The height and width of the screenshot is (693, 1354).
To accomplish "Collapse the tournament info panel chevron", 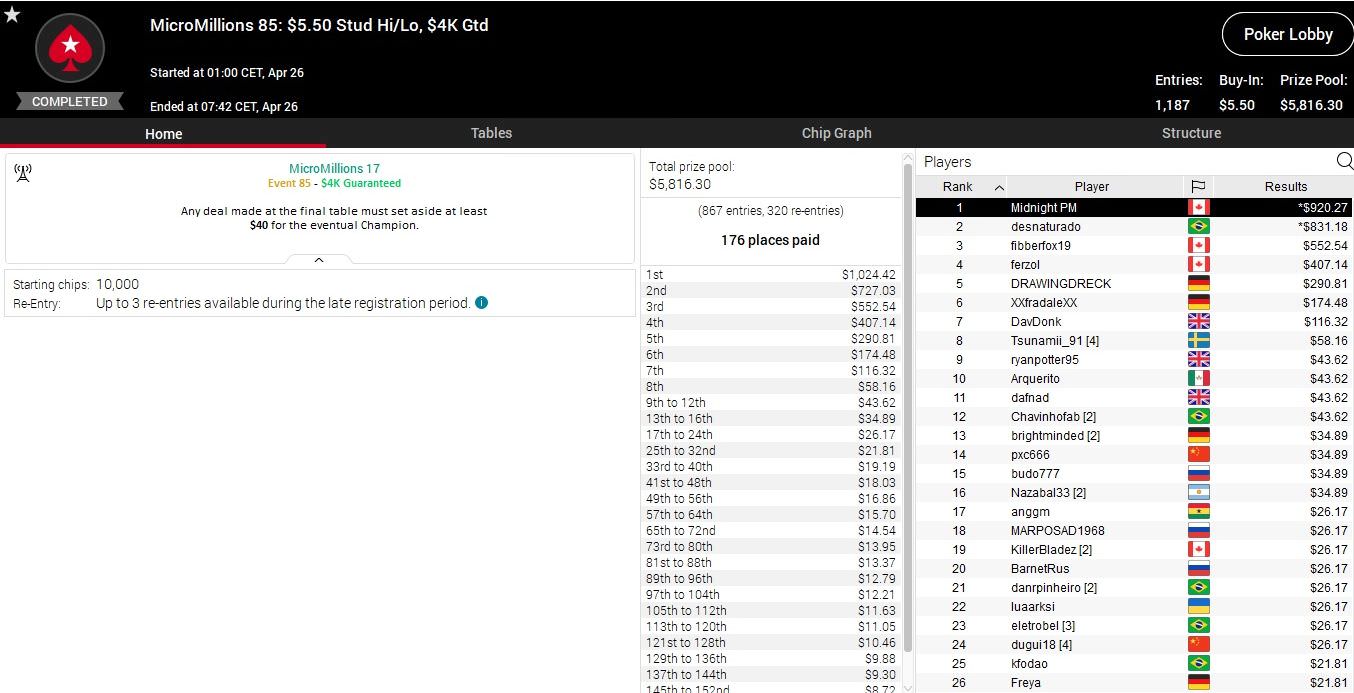I will [319, 260].
